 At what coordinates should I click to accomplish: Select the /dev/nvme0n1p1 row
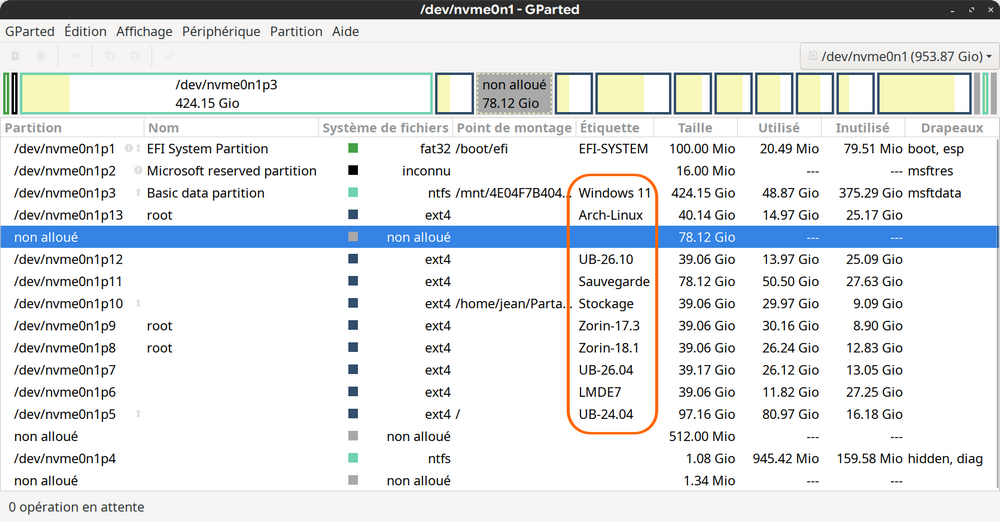[x=499, y=148]
